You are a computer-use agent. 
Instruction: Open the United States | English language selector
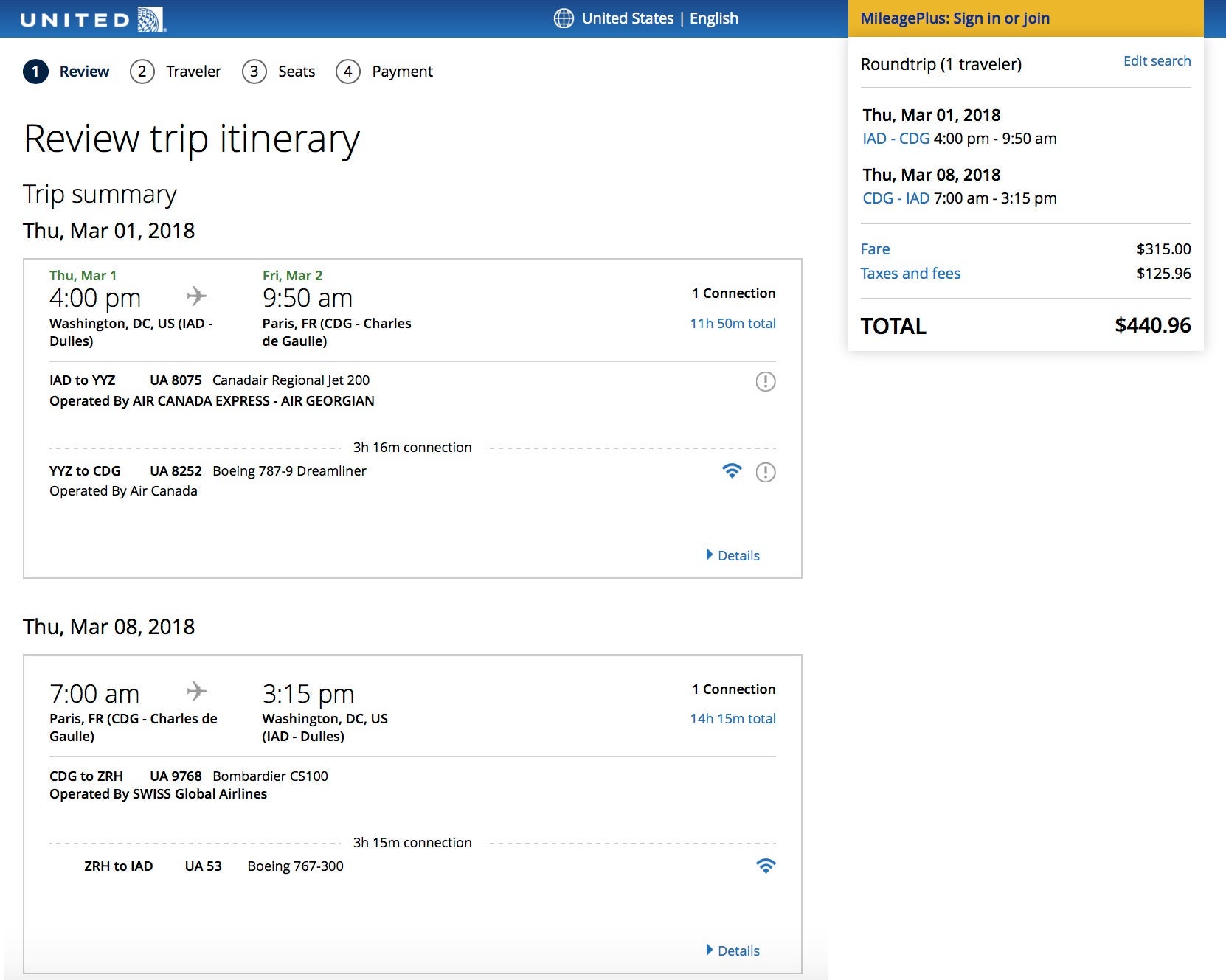(659, 18)
